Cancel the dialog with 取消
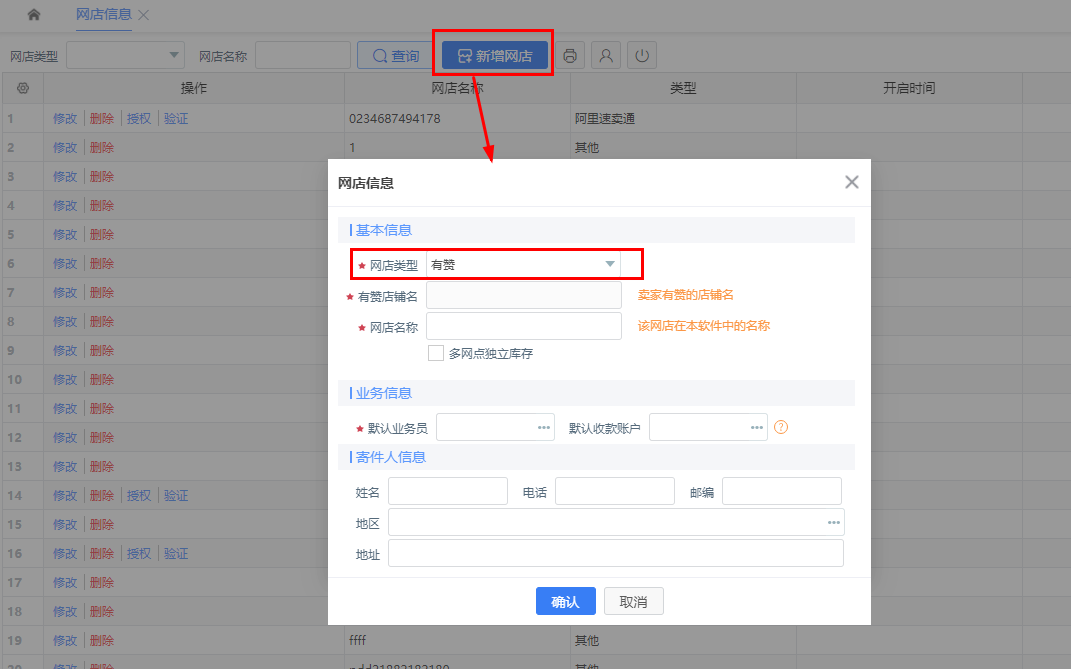1071x669 pixels. [x=633, y=601]
